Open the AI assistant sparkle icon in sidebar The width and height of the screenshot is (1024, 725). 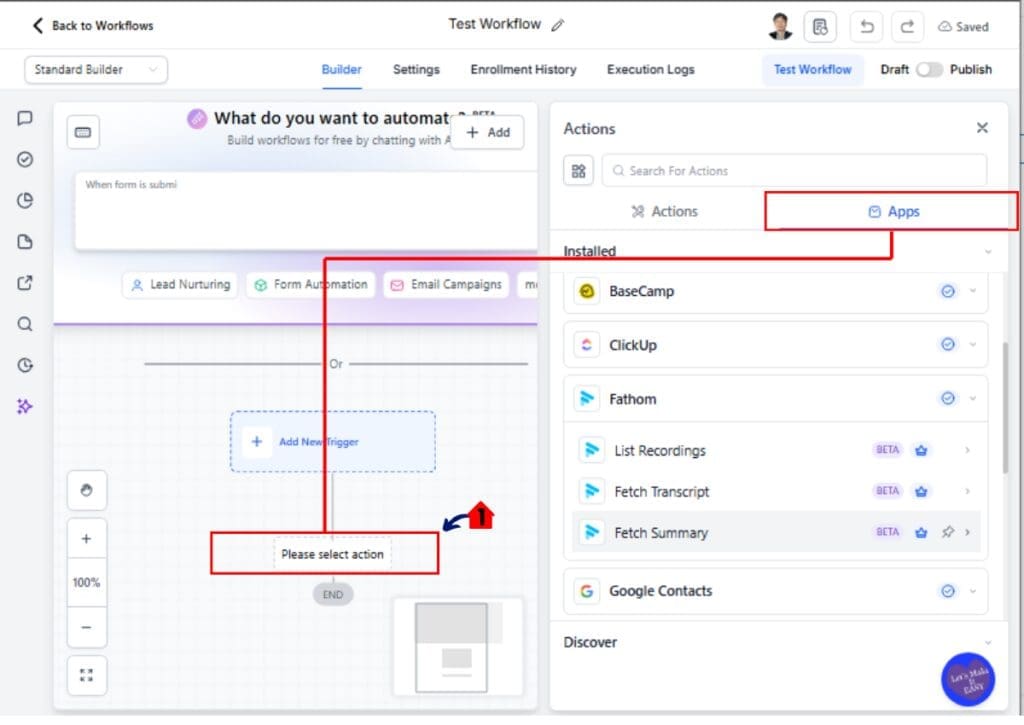click(x=25, y=406)
